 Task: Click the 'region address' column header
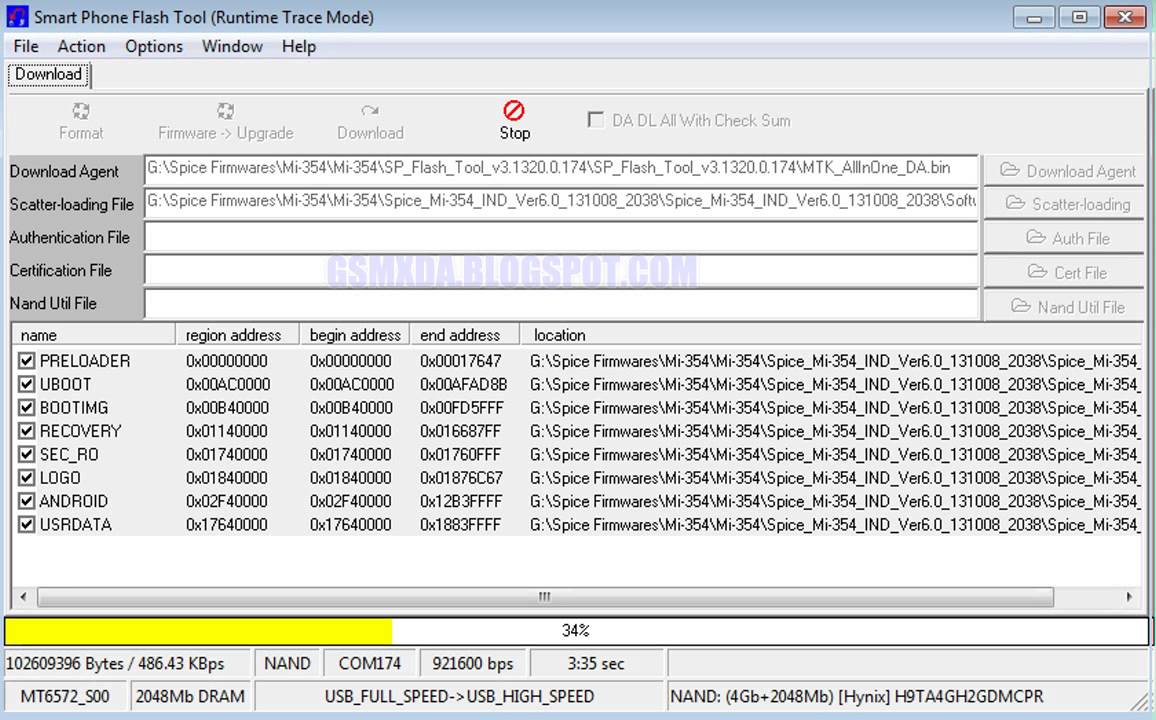pyautogui.click(x=237, y=335)
